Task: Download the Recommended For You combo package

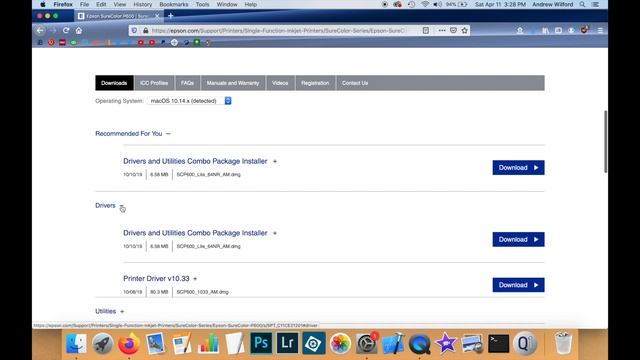Action: 518,168
